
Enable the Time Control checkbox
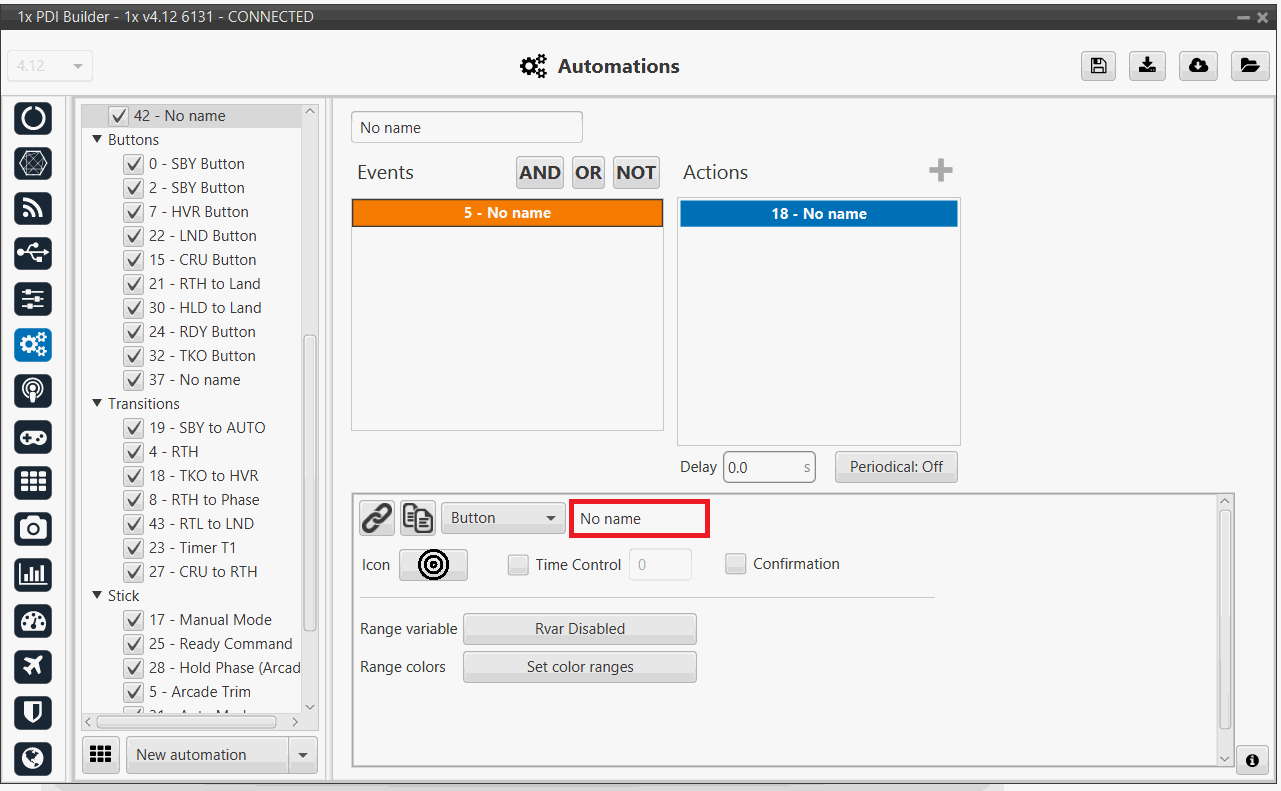pos(518,565)
